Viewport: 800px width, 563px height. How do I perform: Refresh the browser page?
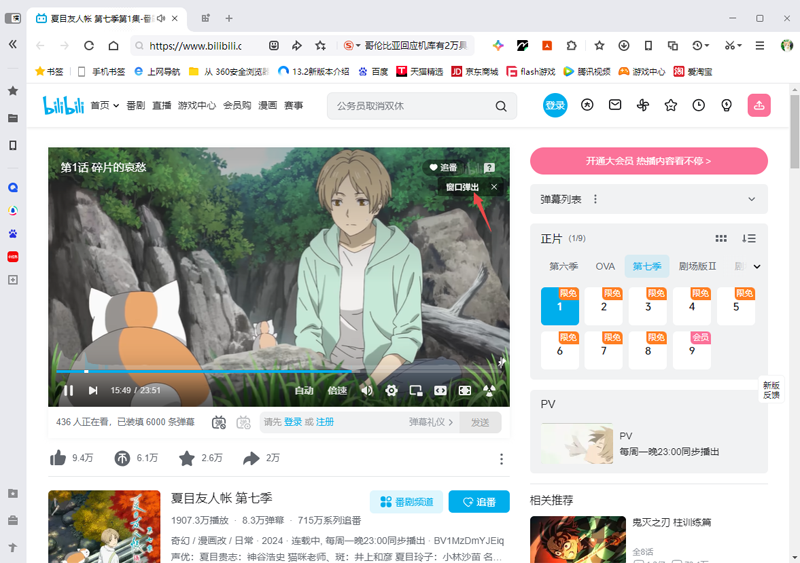89,45
